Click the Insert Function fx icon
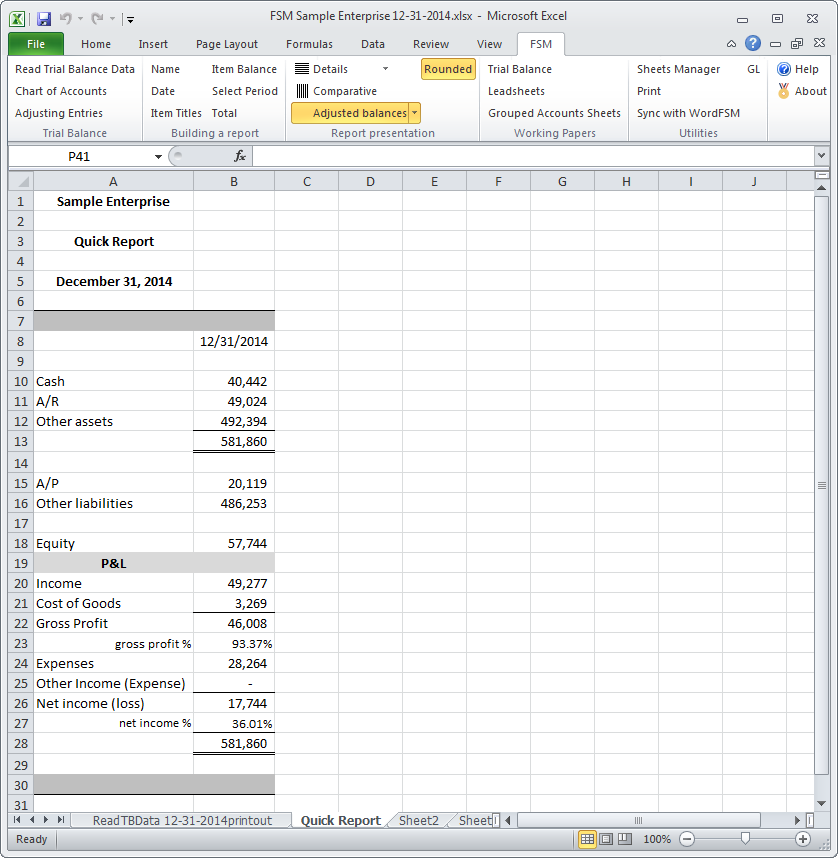 click(x=240, y=156)
